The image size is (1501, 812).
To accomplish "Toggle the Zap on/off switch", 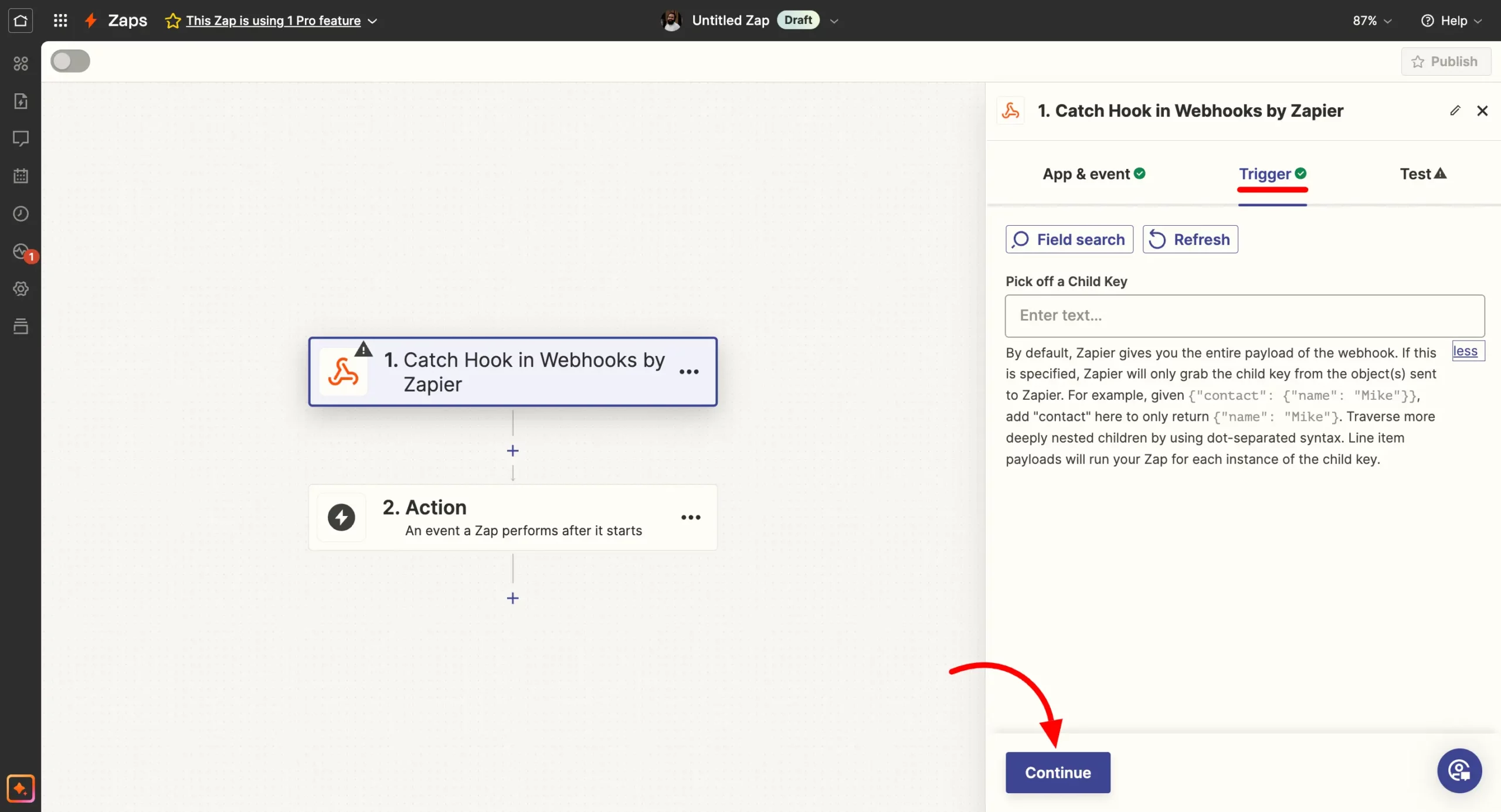I will tap(70, 62).
